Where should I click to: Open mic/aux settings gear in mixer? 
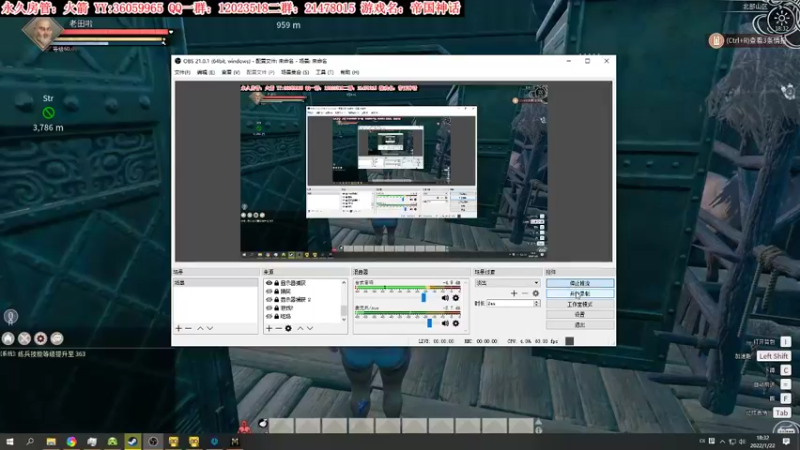456,323
